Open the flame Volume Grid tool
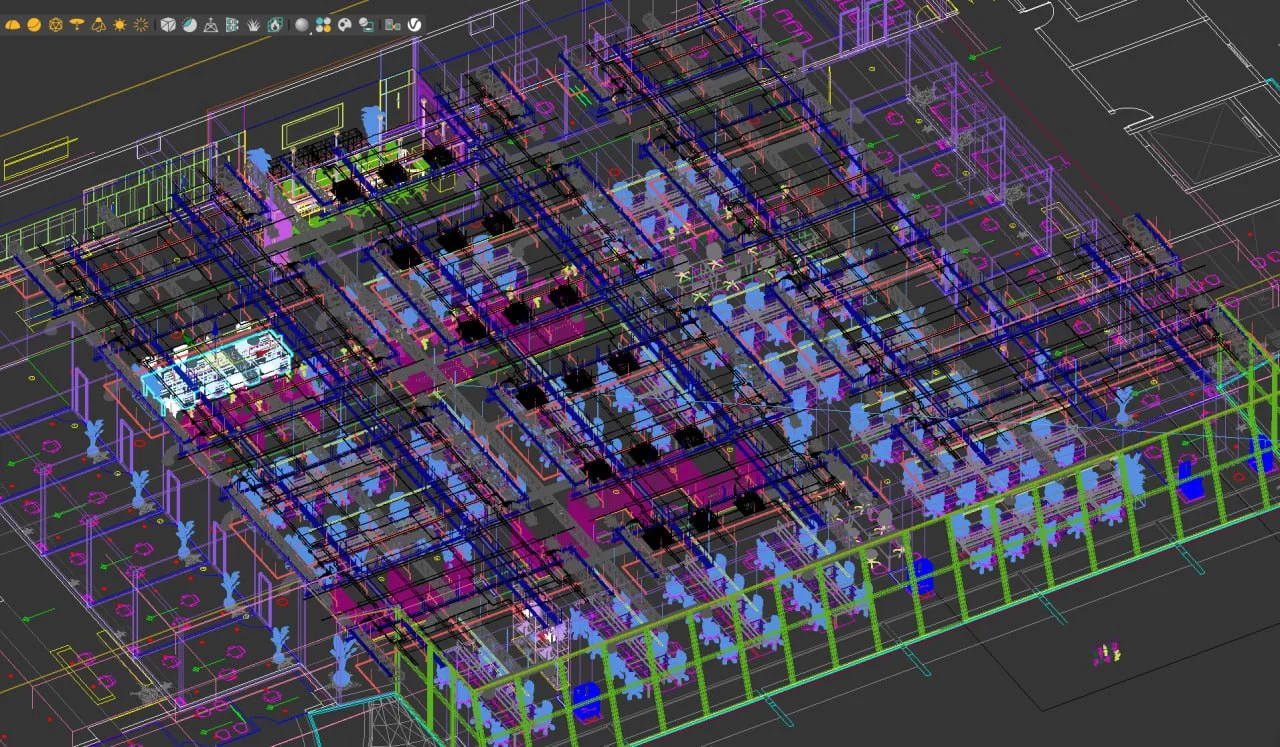 tap(275, 24)
